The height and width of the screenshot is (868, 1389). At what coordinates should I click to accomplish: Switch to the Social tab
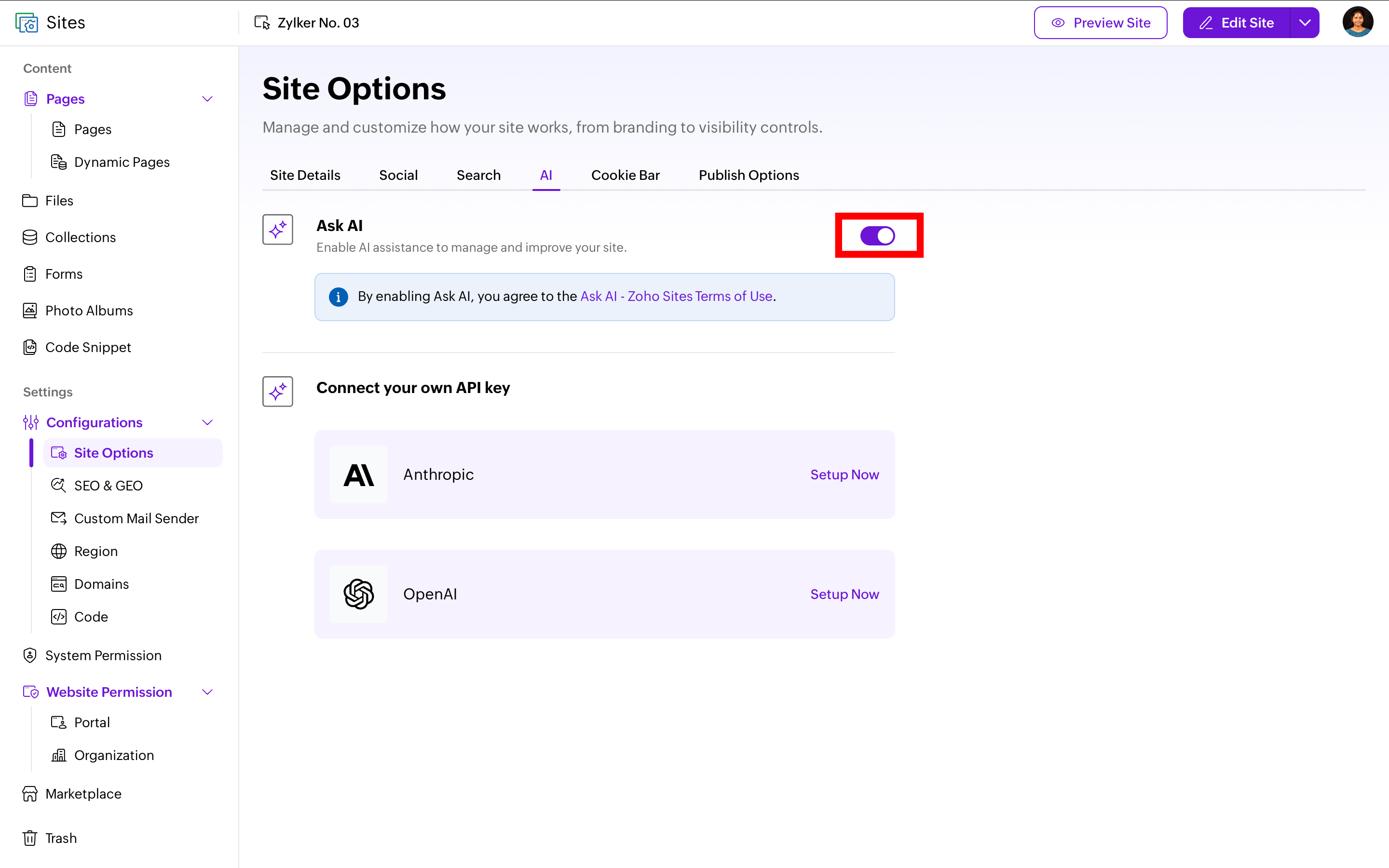[x=398, y=175]
